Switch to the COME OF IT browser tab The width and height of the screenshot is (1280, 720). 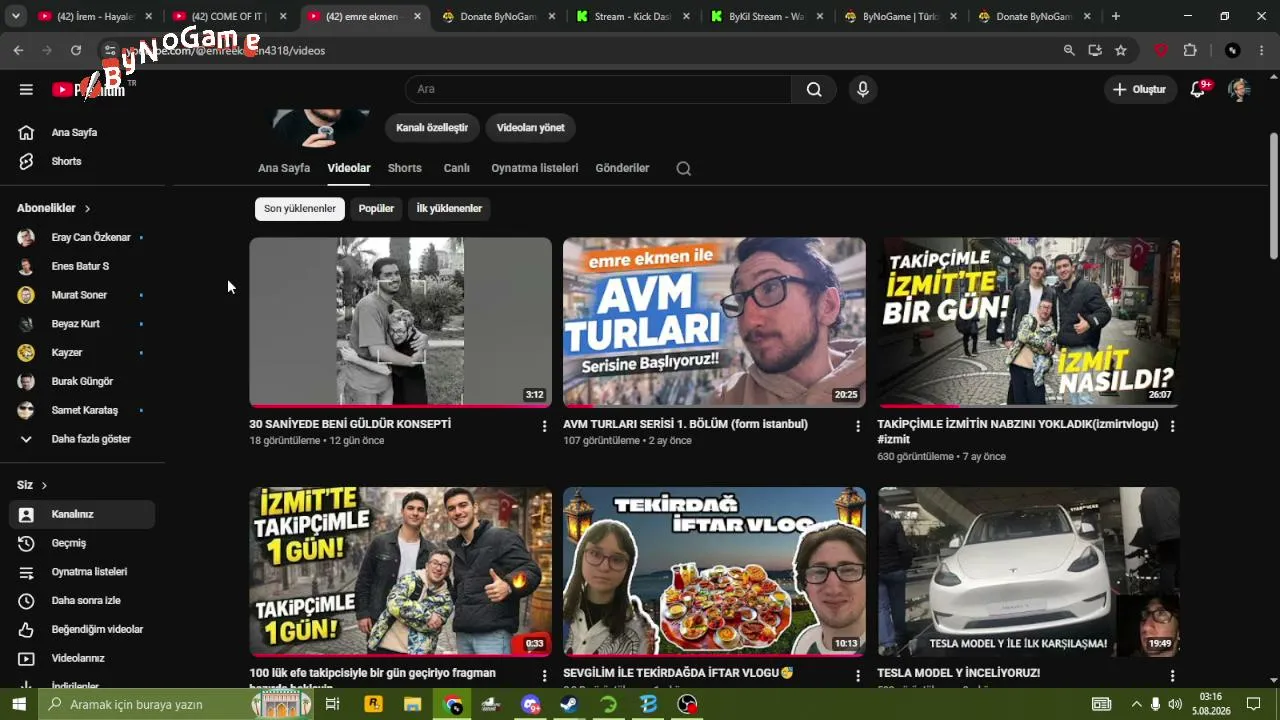pyautogui.click(x=227, y=16)
